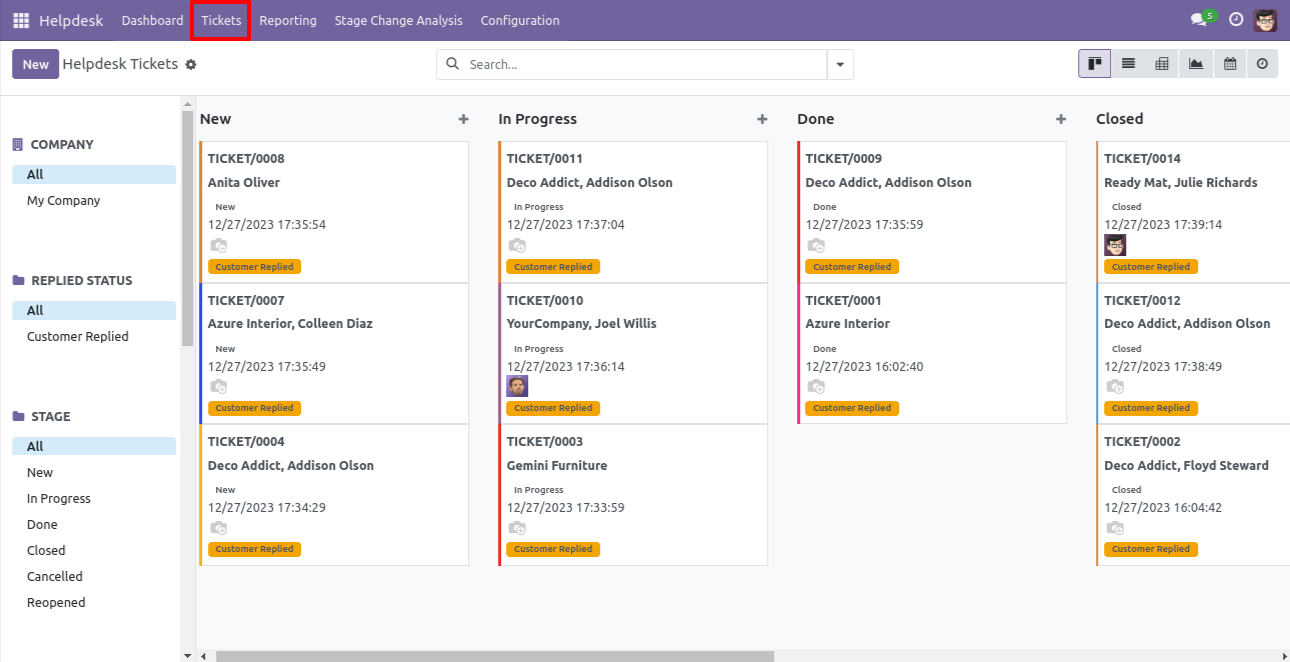Filter by Customer Replied status

(94, 337)
